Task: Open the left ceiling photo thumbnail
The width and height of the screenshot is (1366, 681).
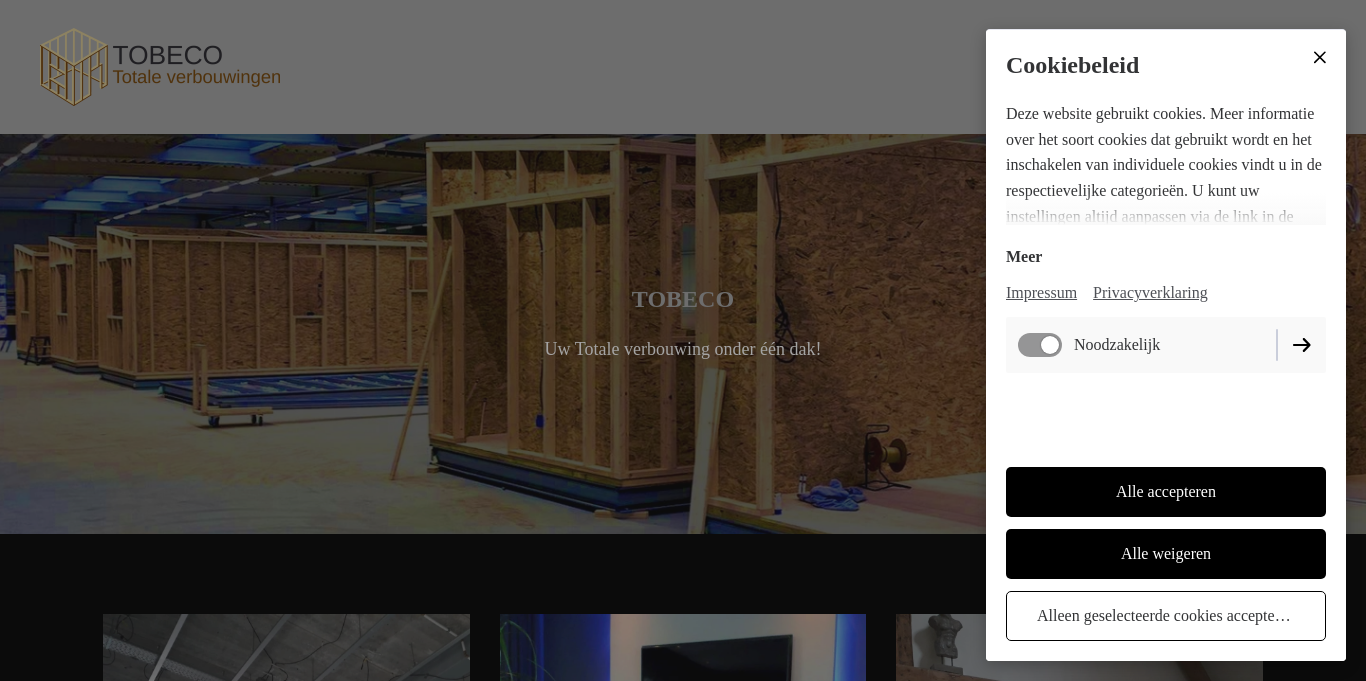Action: point(286,647)
